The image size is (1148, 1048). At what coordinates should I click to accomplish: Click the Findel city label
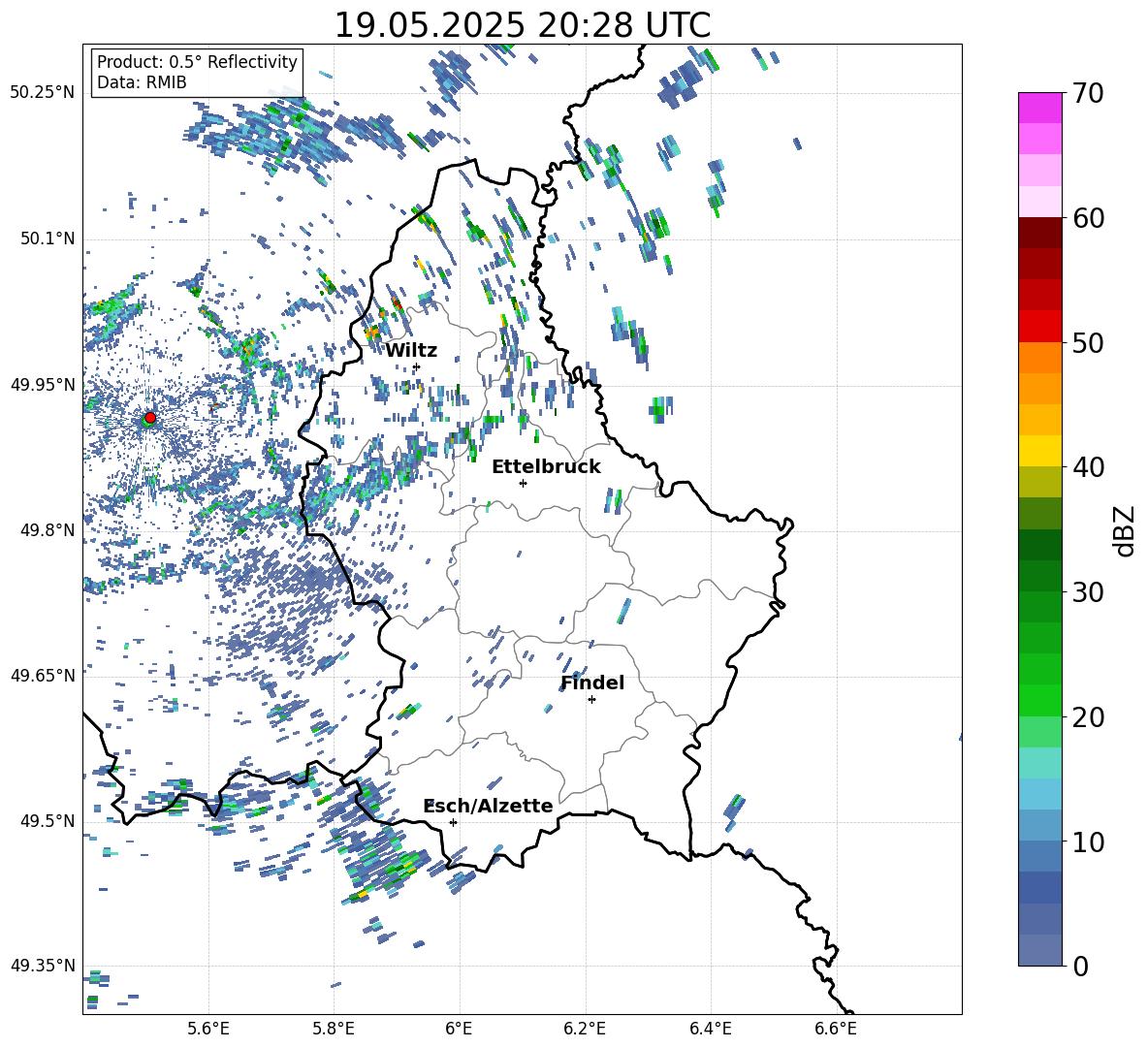click(x=592, y=683)
